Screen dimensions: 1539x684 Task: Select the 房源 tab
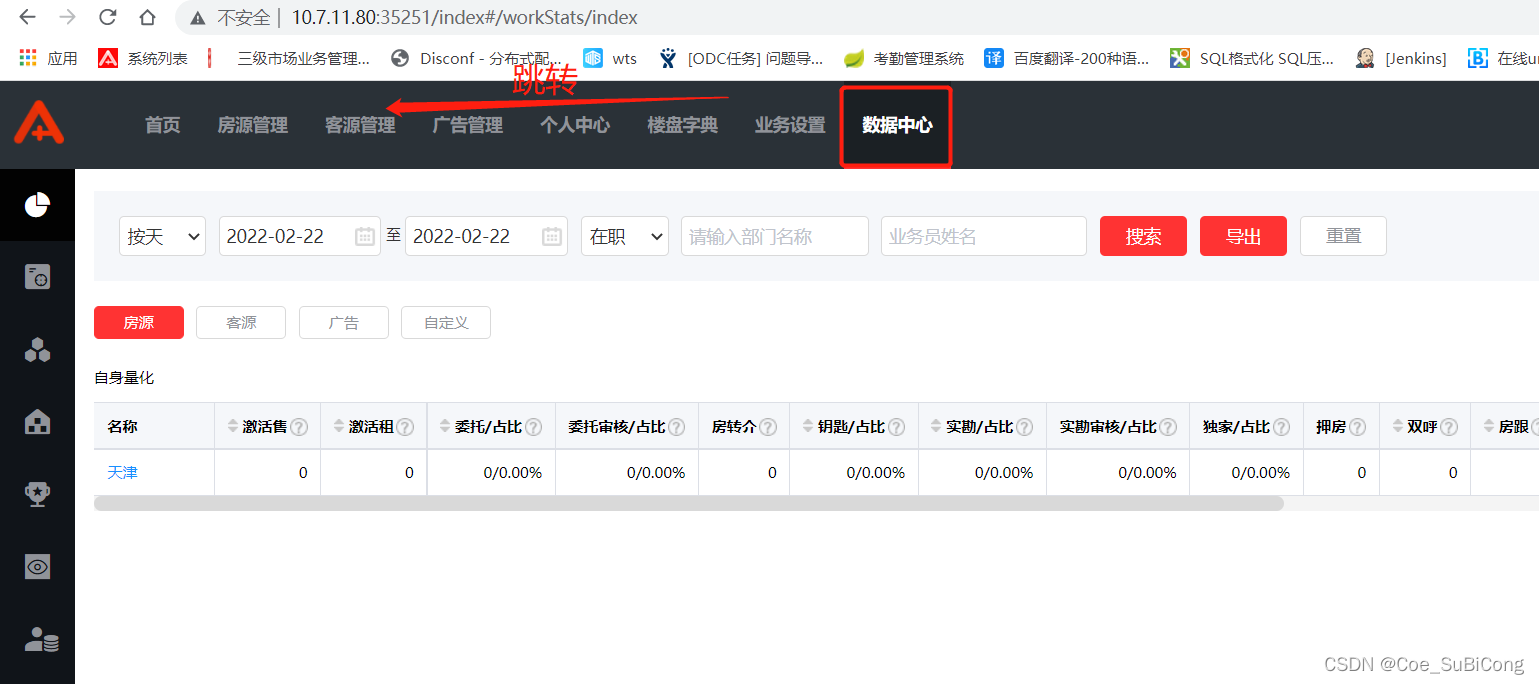(x=139, y=323)
